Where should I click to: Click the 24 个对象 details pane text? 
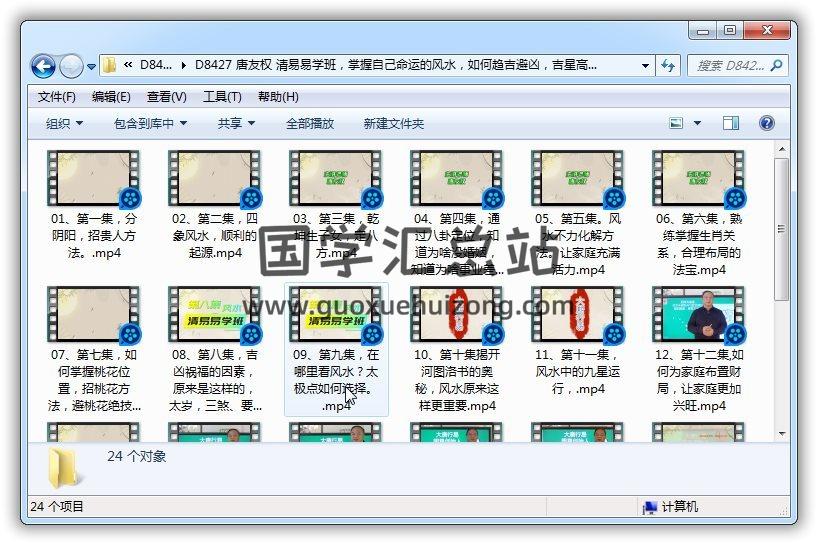[x=137, y=456]
